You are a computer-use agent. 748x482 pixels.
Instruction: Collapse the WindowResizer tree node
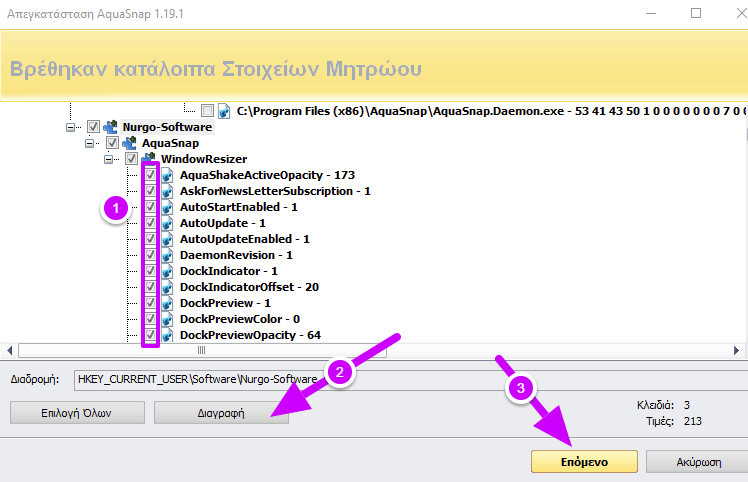click(109, 159)
